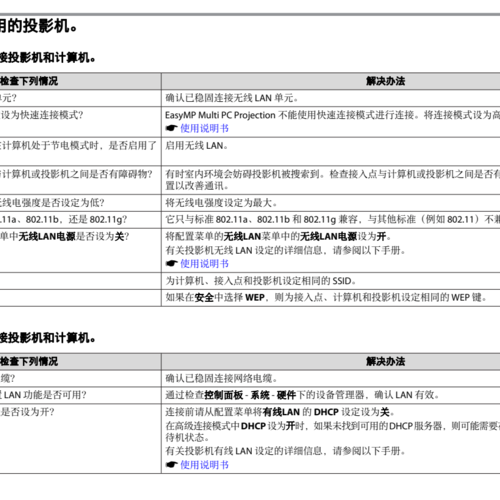Click the question 计算机或投影机之间是否有障碍物?

(x=76, y=174)
